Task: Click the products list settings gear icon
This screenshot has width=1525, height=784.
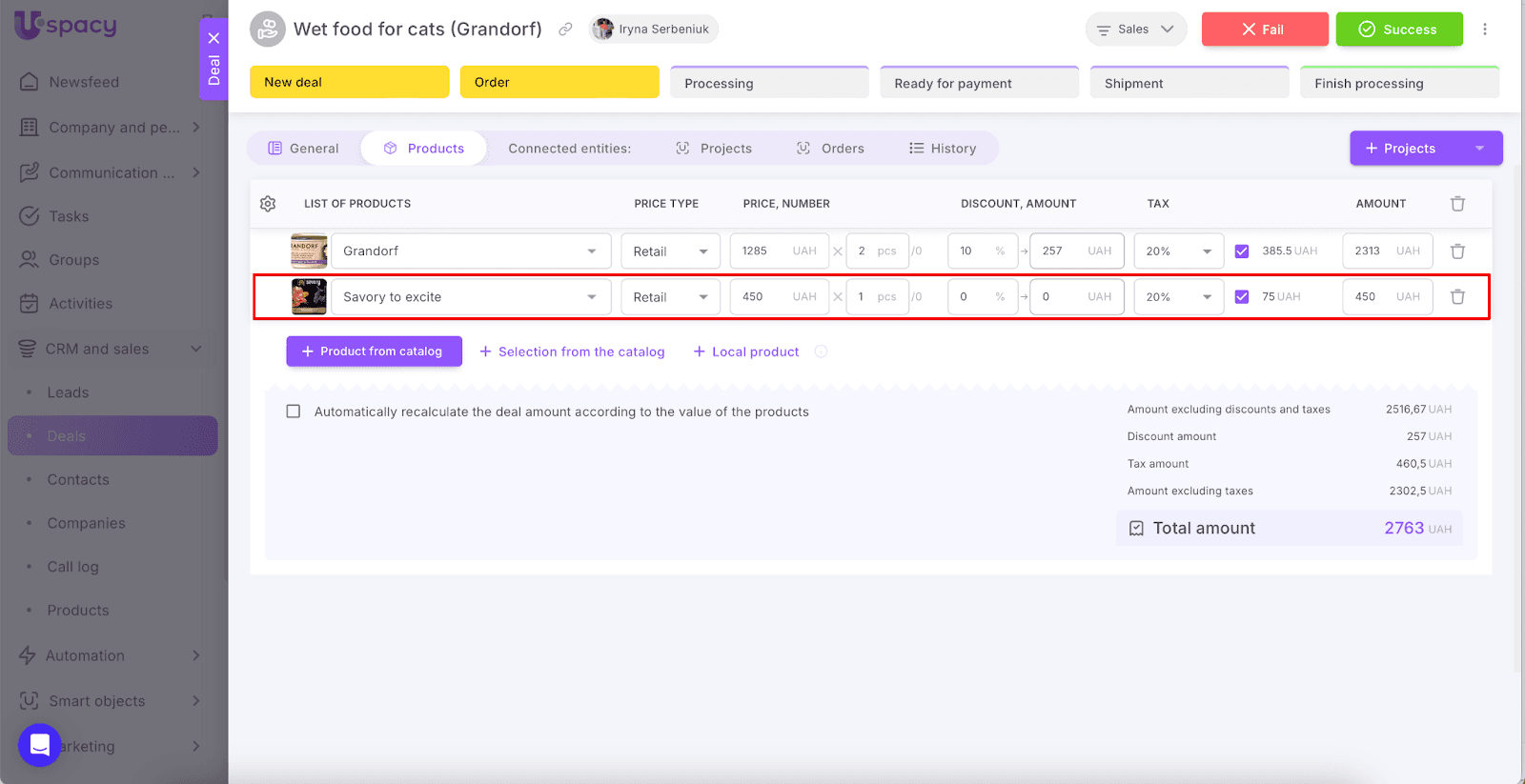Action: click(268, 204)
